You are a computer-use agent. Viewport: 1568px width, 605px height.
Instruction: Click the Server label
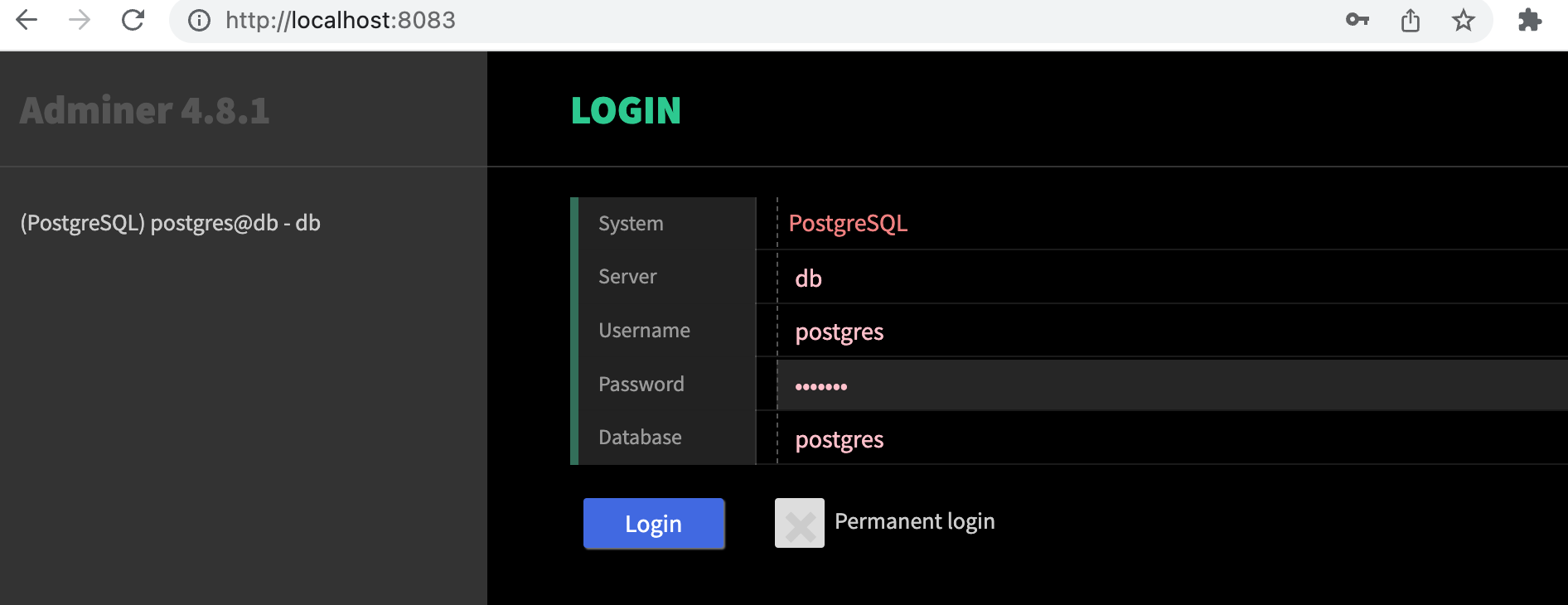(x=627, y=277)
